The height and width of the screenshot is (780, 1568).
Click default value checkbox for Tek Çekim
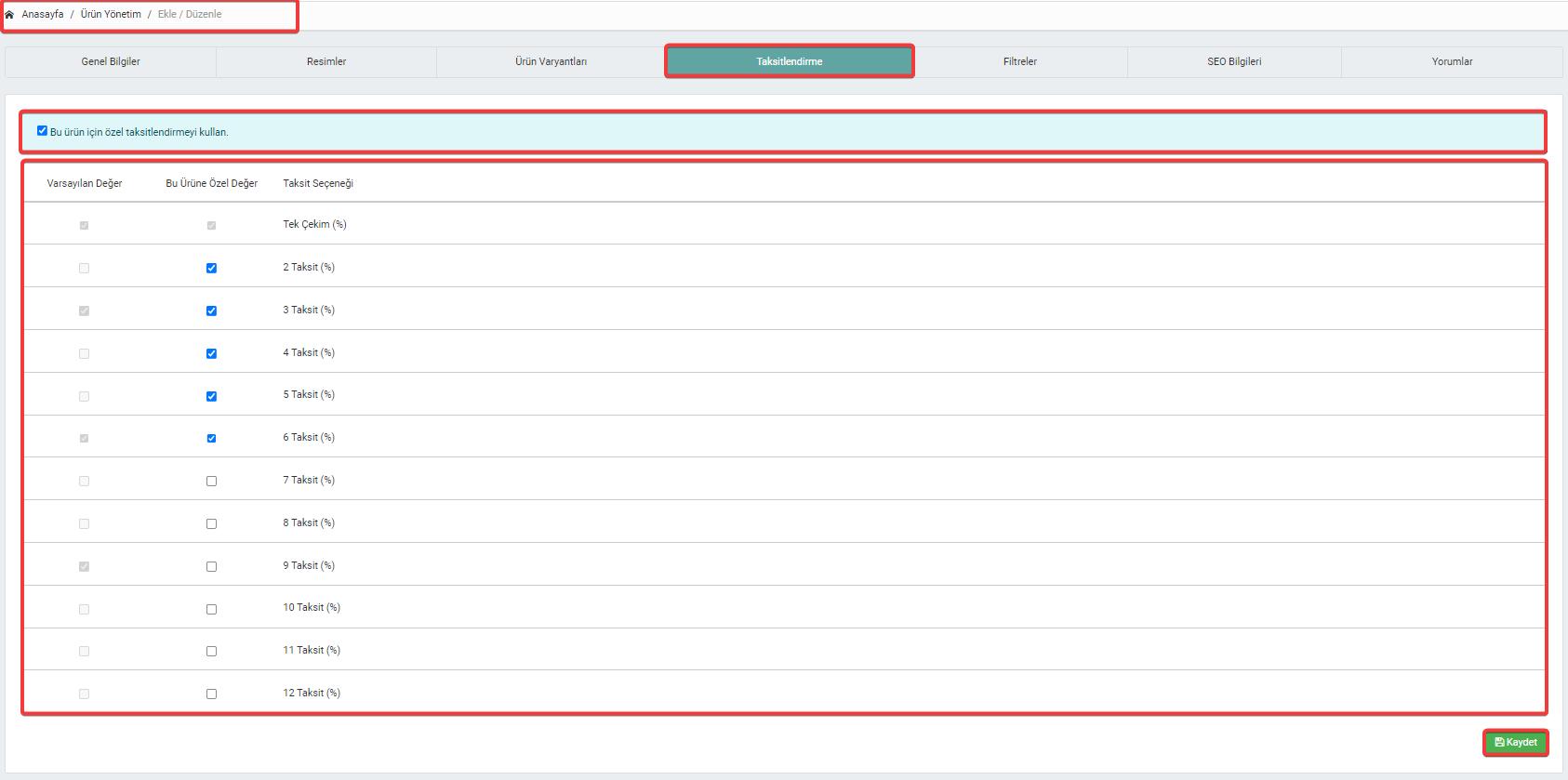click(x=84, y=225)
